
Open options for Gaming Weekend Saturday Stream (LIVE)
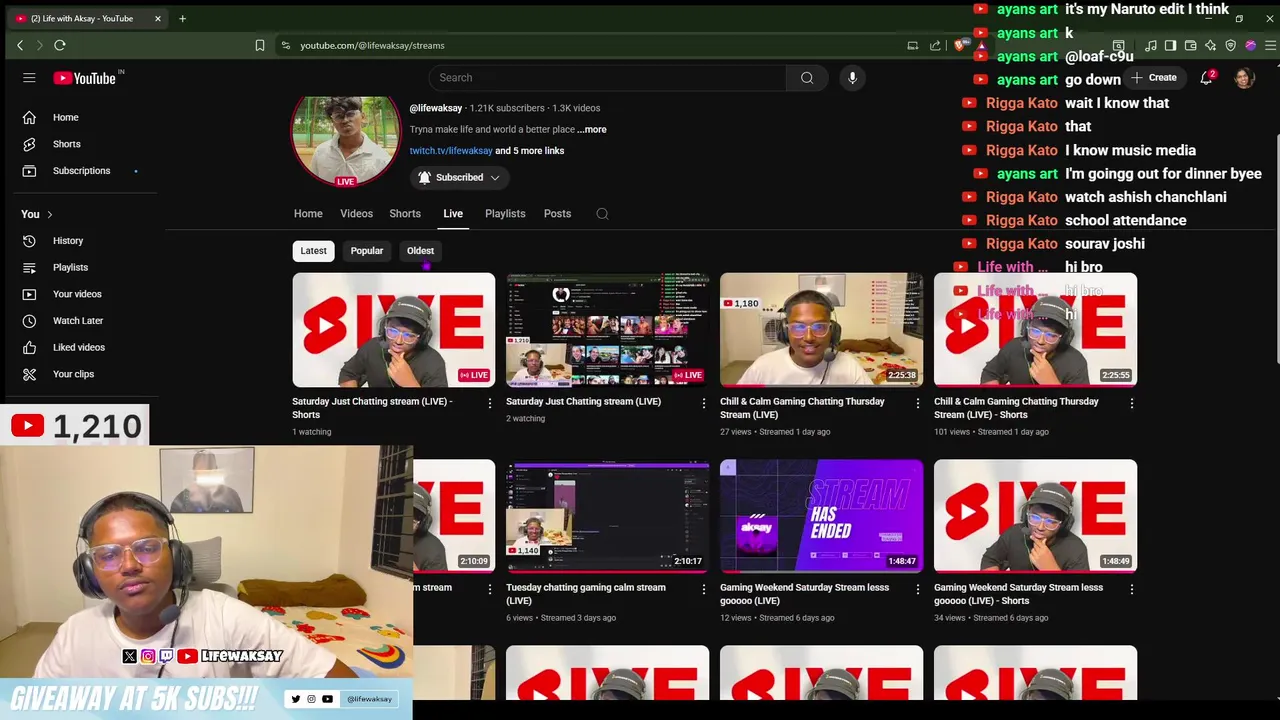coord(917,589)
